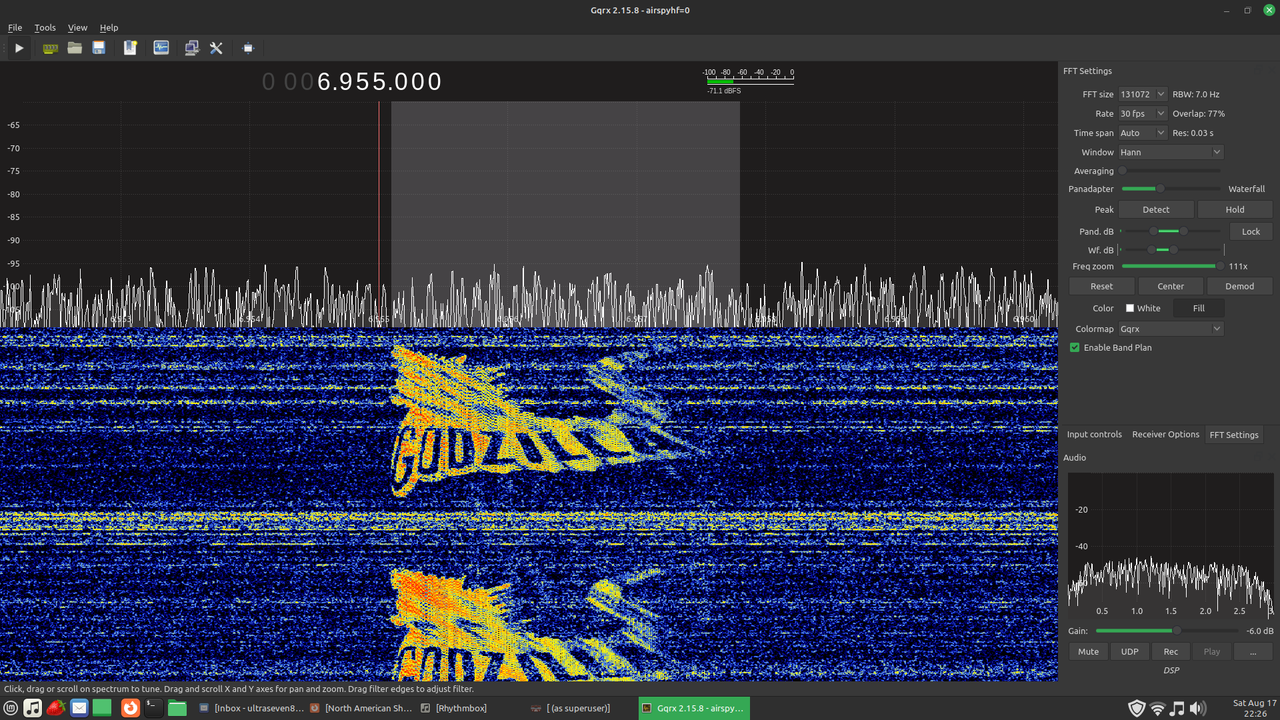Toggle Fill under spectrum
Viewport: 1280px width, 720px height.
(x=1198, y=308)
